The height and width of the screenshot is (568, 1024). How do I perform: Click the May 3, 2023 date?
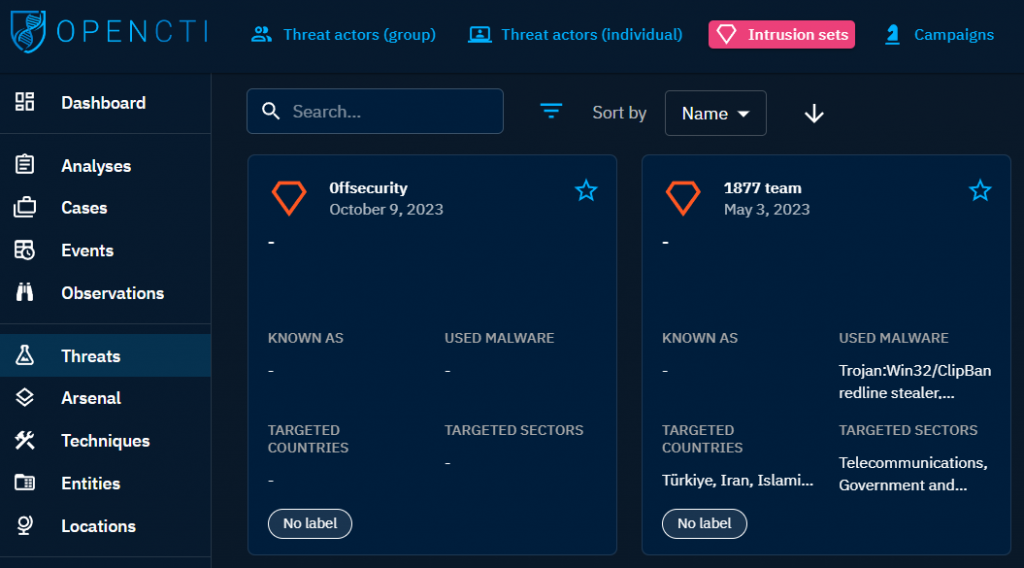point(767,210)
